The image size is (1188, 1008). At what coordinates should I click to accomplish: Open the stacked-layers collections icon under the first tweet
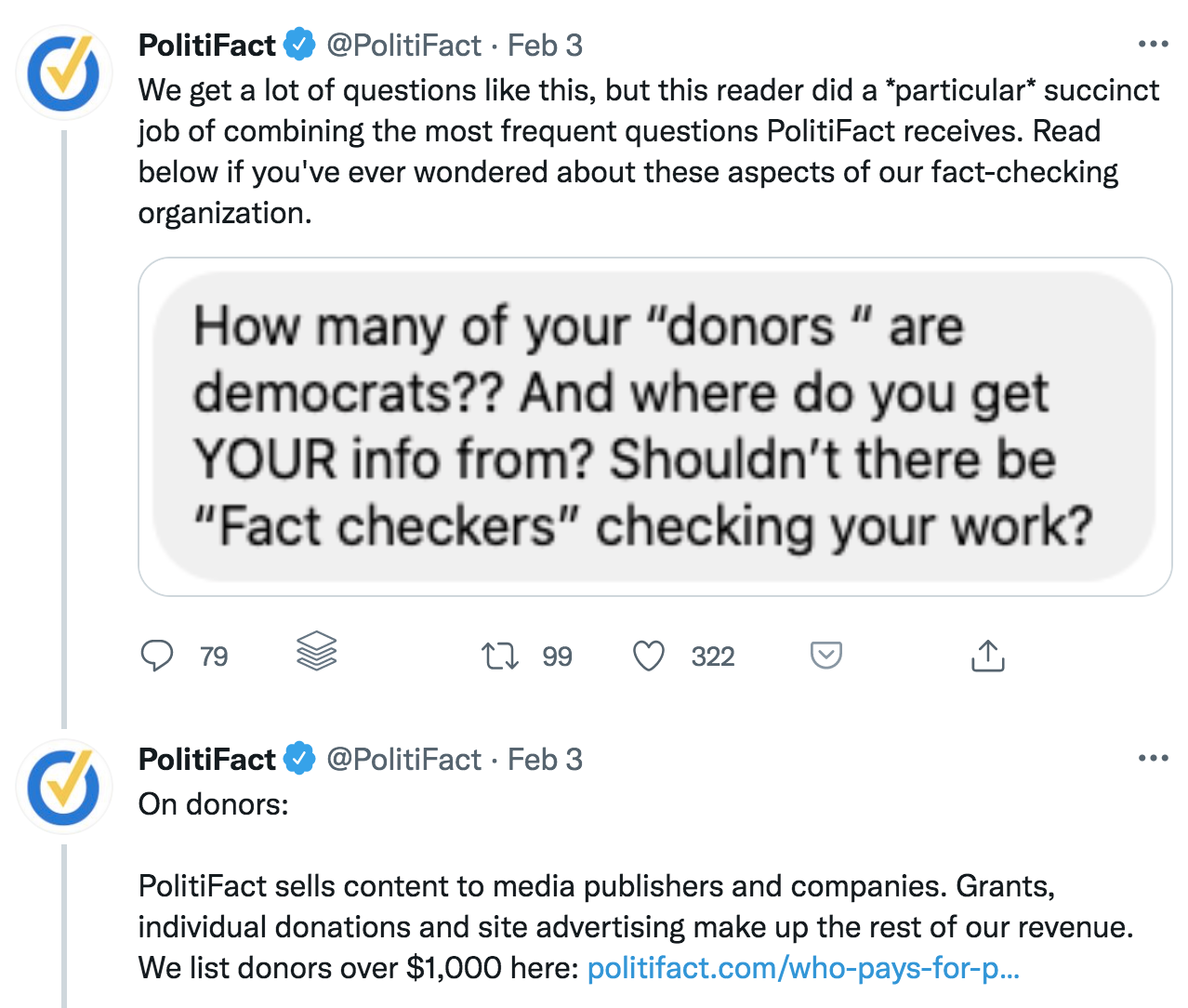(316, 651)
